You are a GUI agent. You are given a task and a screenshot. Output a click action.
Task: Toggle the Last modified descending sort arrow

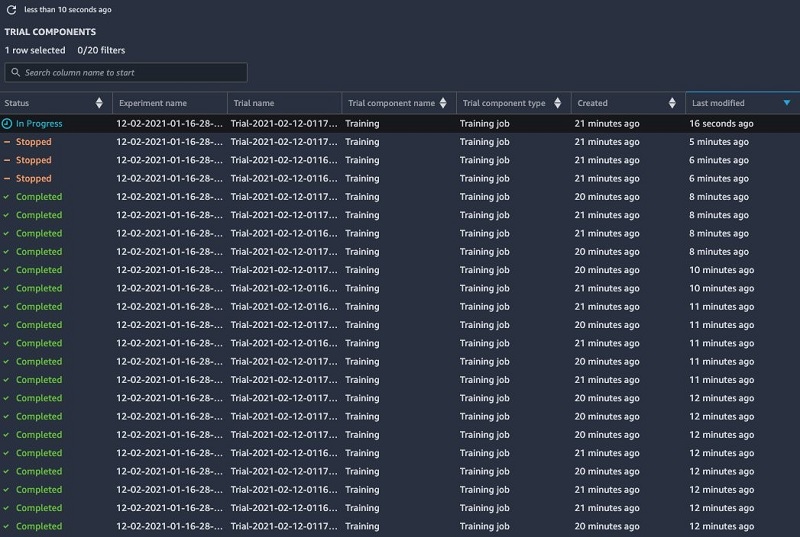coord(787,103)
